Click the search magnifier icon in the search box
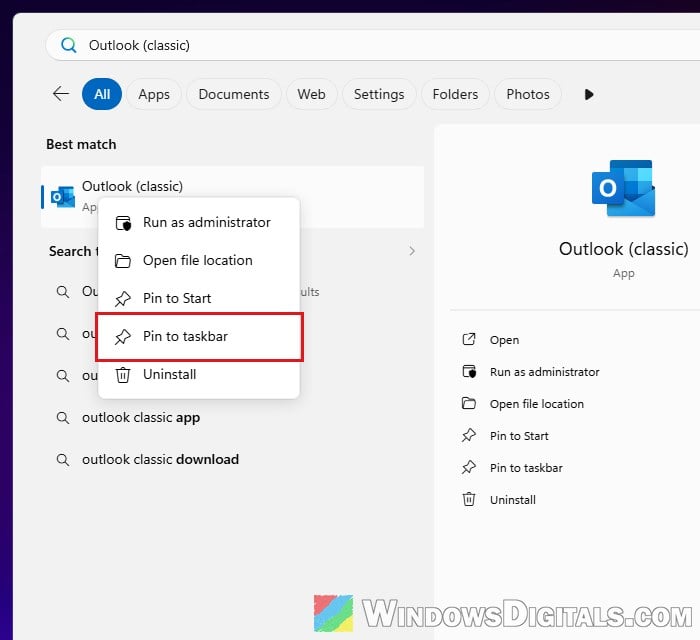The width and height of the screenshot is (700, 640). 68,45
